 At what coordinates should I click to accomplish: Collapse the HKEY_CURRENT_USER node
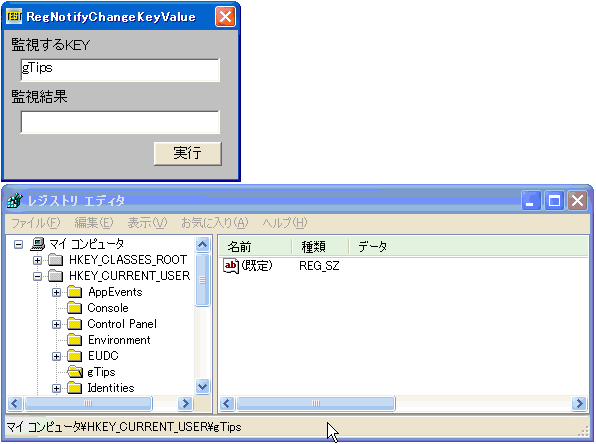tap(37, 276)
